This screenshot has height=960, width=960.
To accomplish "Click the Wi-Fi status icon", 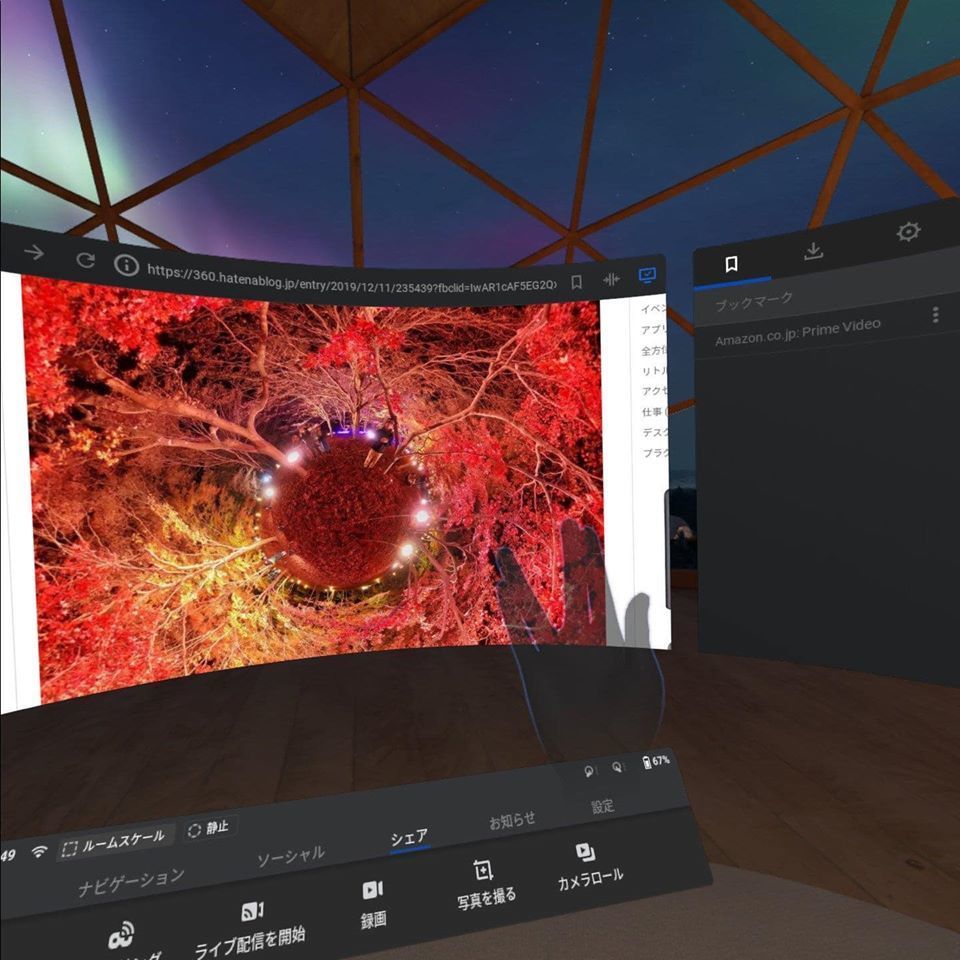I will 40,852.
